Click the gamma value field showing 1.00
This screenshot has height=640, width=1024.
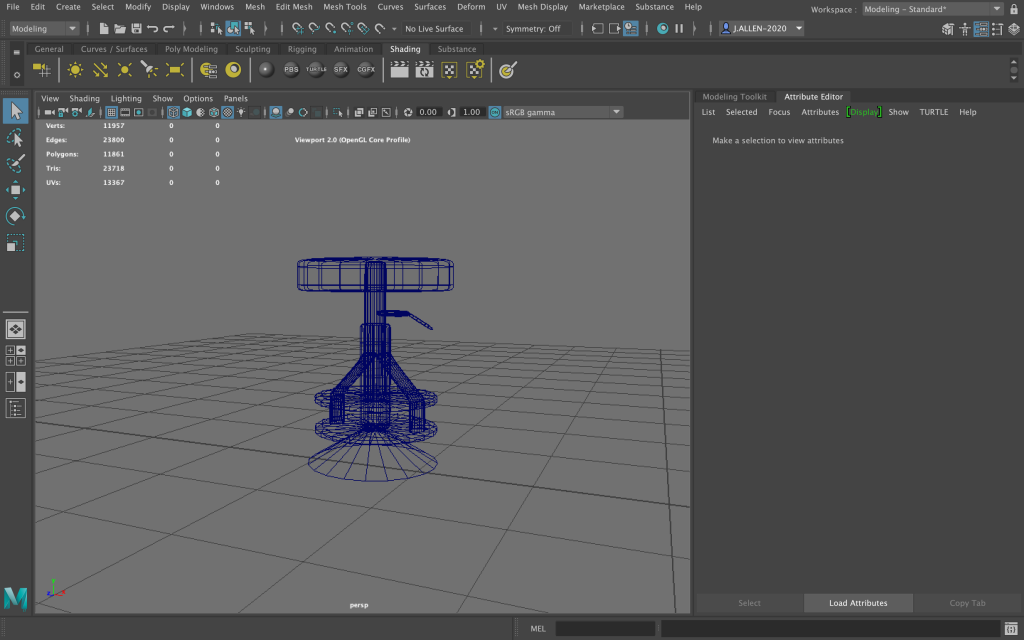[x=471, y=112]
